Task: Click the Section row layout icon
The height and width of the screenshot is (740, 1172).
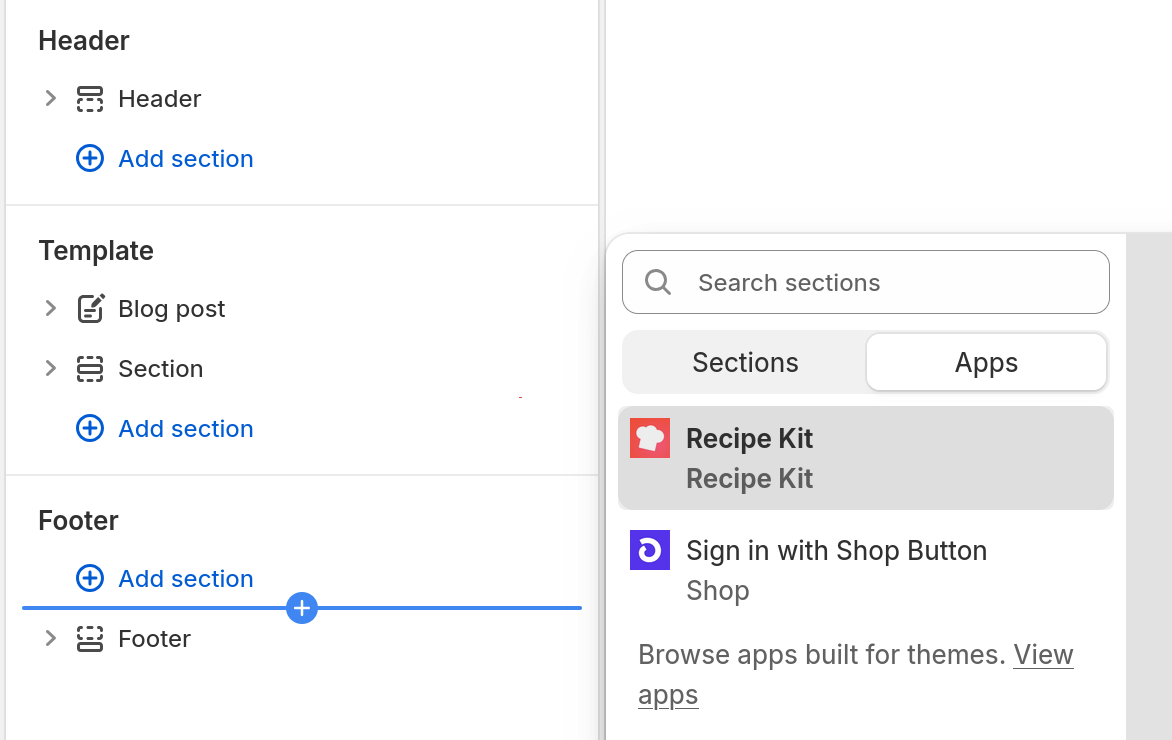Action: coord(90,369)
